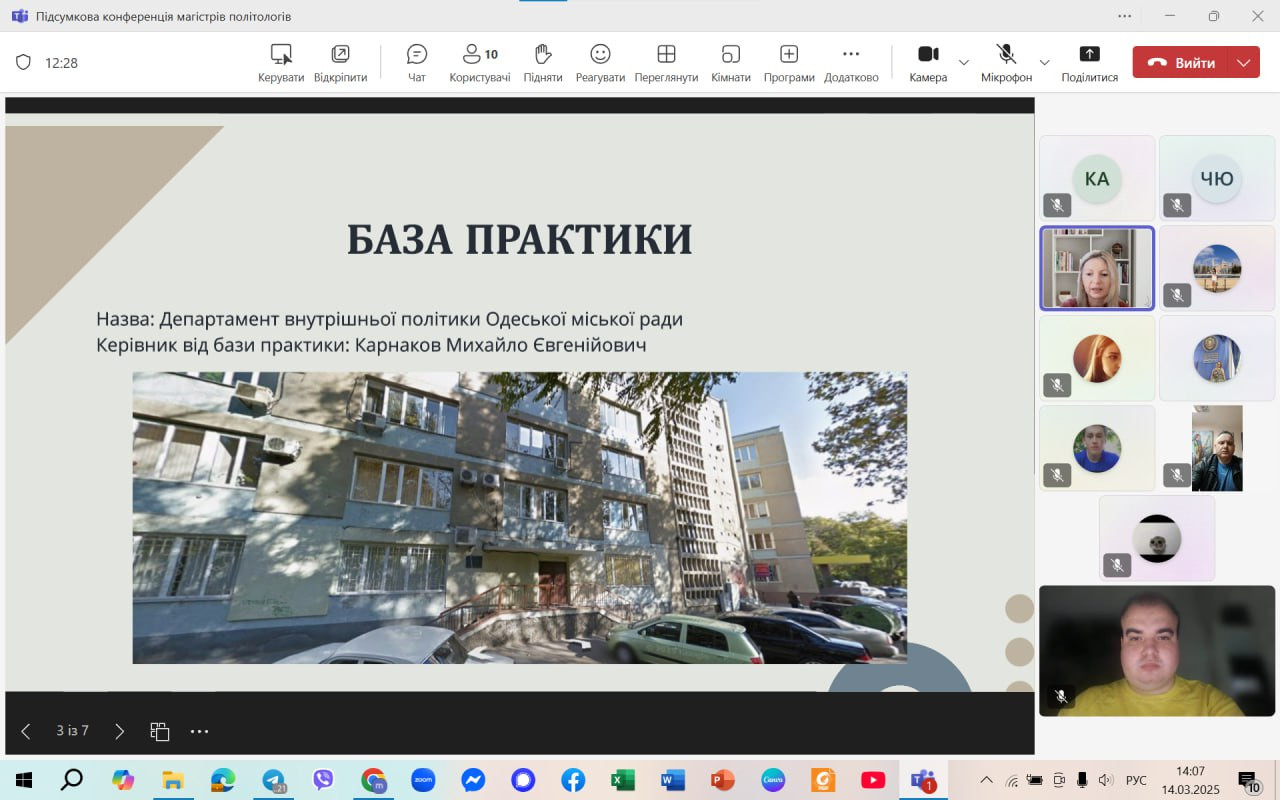1280x800 pixels.
Task: Select the blonde woman's video thumbnail
Action: coord(1097,268)
